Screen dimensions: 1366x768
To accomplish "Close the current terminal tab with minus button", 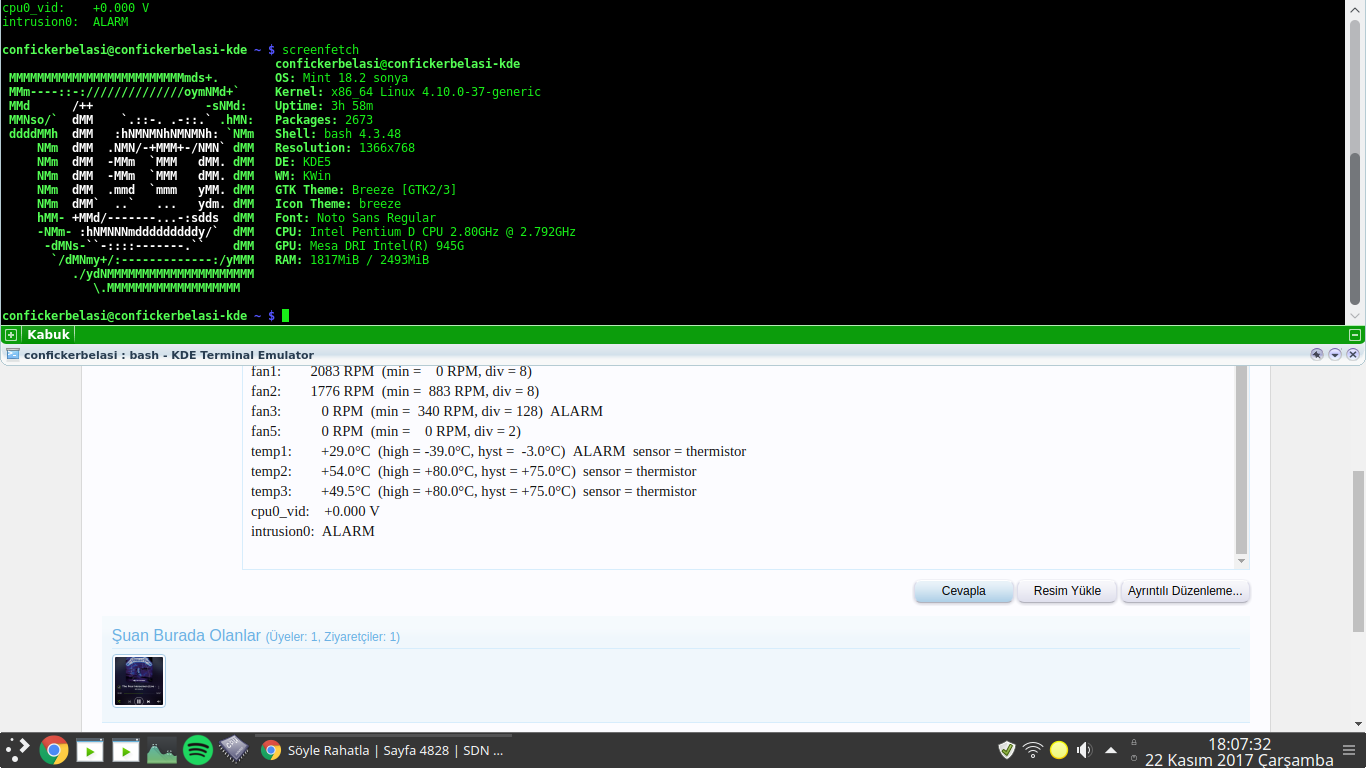I will [x=1355, y=335].
